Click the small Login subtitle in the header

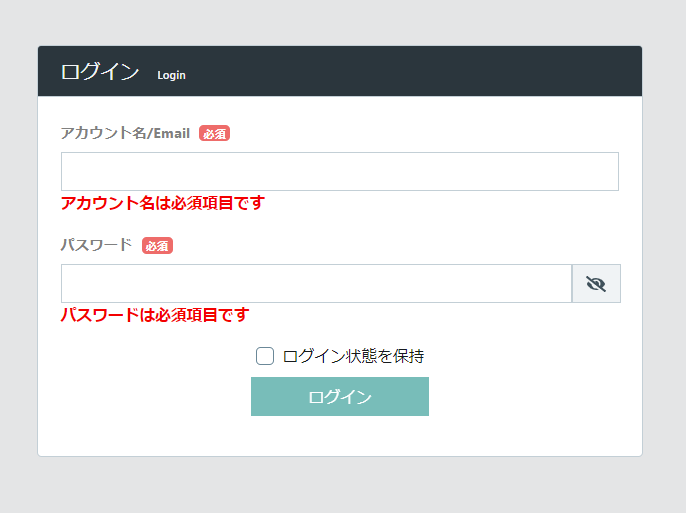[x=171, y=75]
